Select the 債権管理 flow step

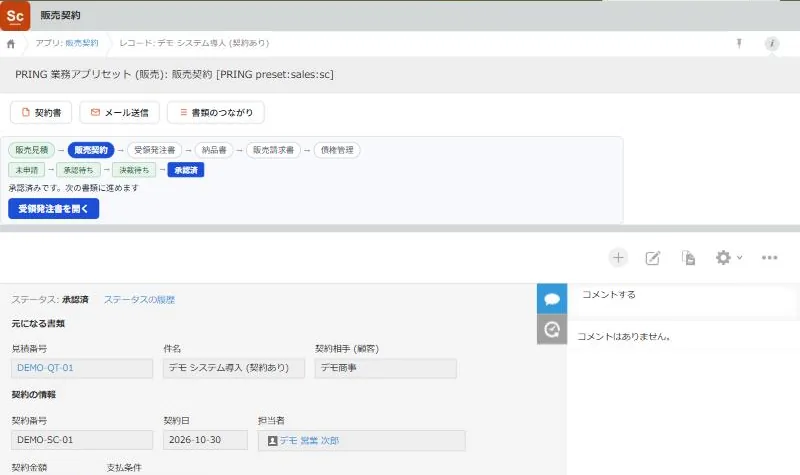(x=337, y=150)
